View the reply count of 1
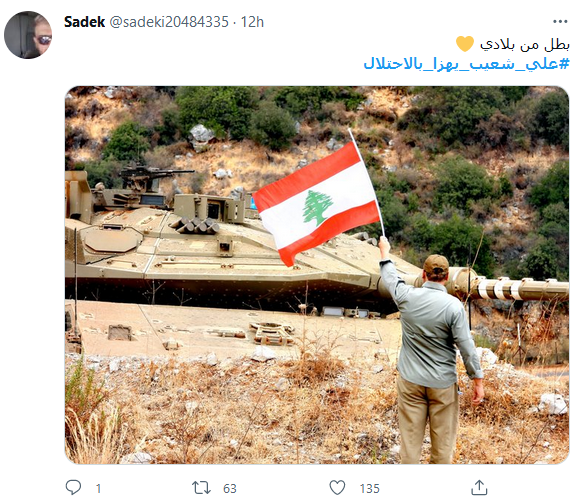Viewport: 584px width, 502px height. click(x=98, y=488)
